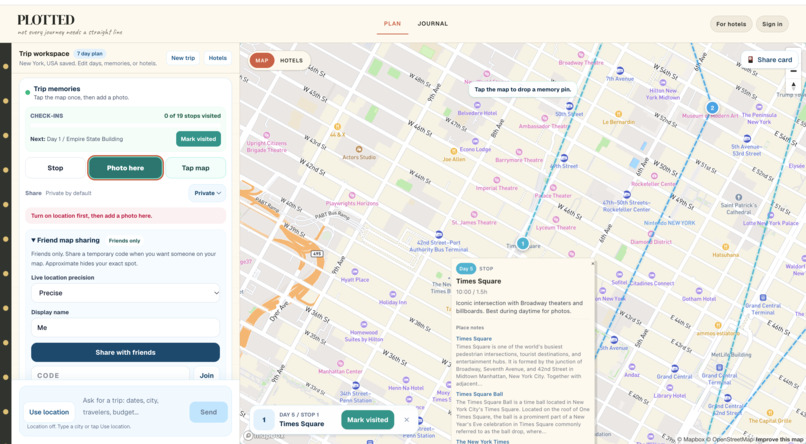Open the Times Square place note link
Image resolution: width=806 pixels, height=444 pixels.
point(474,339)
